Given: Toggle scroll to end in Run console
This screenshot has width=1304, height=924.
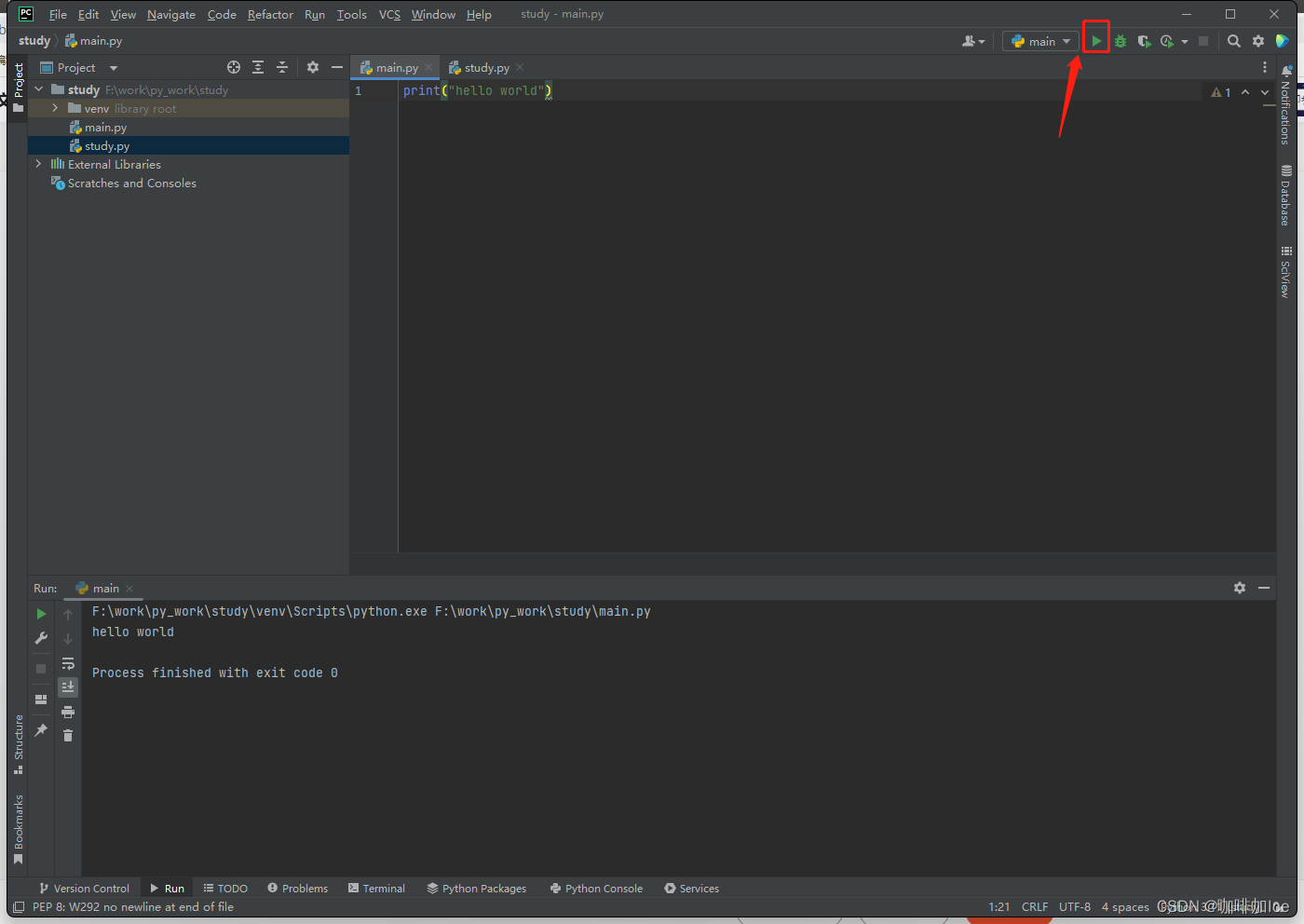Looking at the screenshot, I should (68, 687).
